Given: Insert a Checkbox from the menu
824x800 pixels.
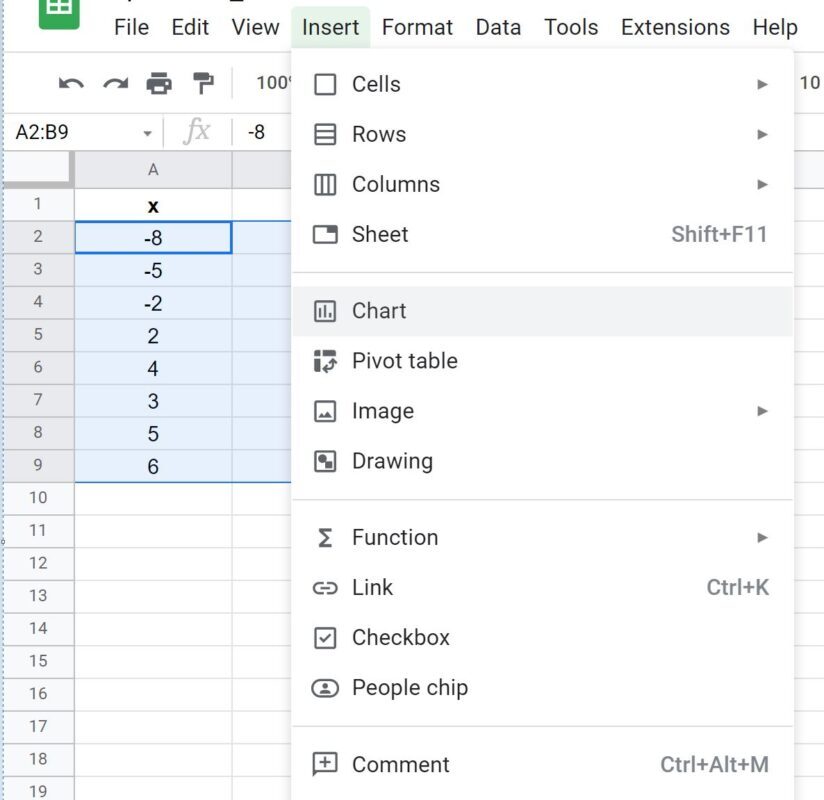Looking at the screenshot, I should point(542,638).
